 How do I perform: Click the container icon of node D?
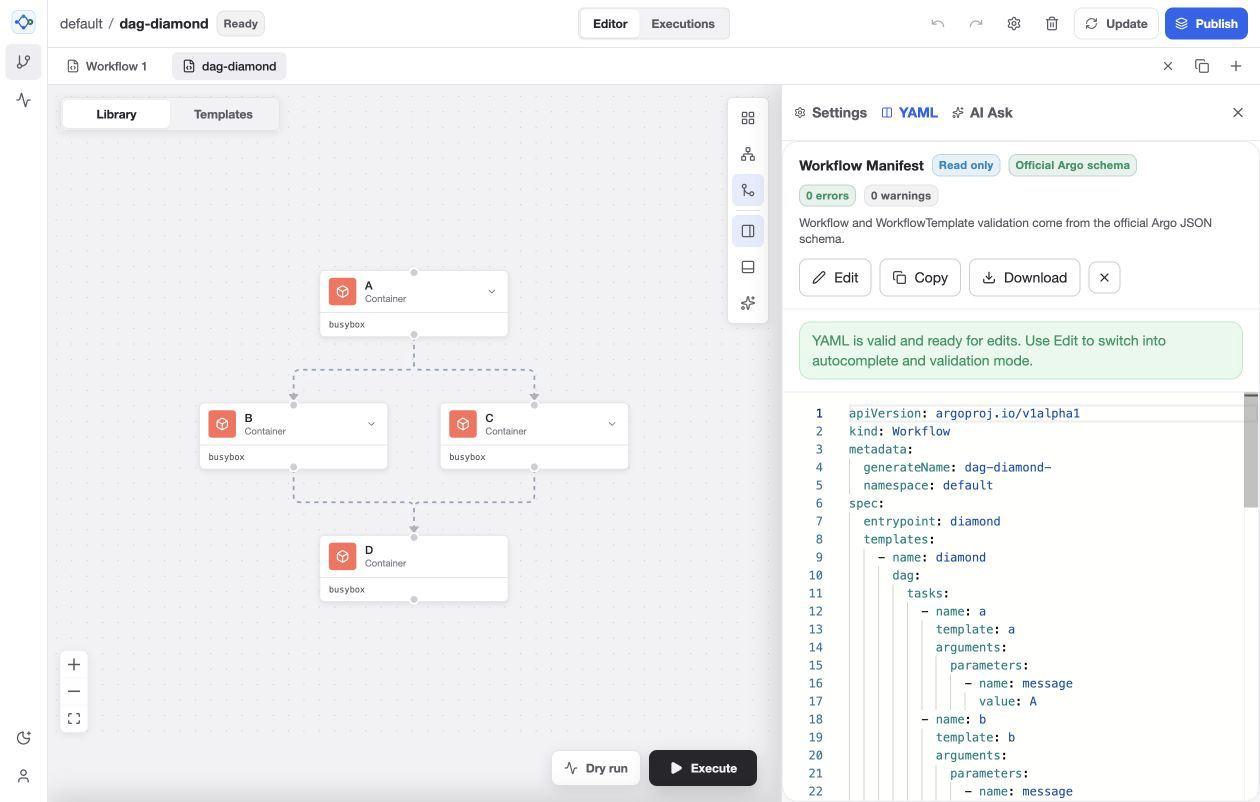click(342, 556)
